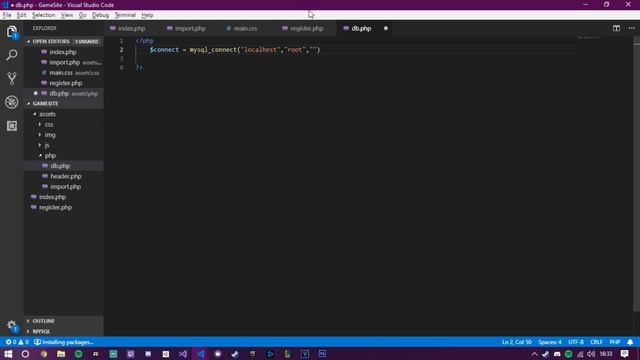Collapse the assets folder
The width and height of the screenshot is (640, 360).
64,114
